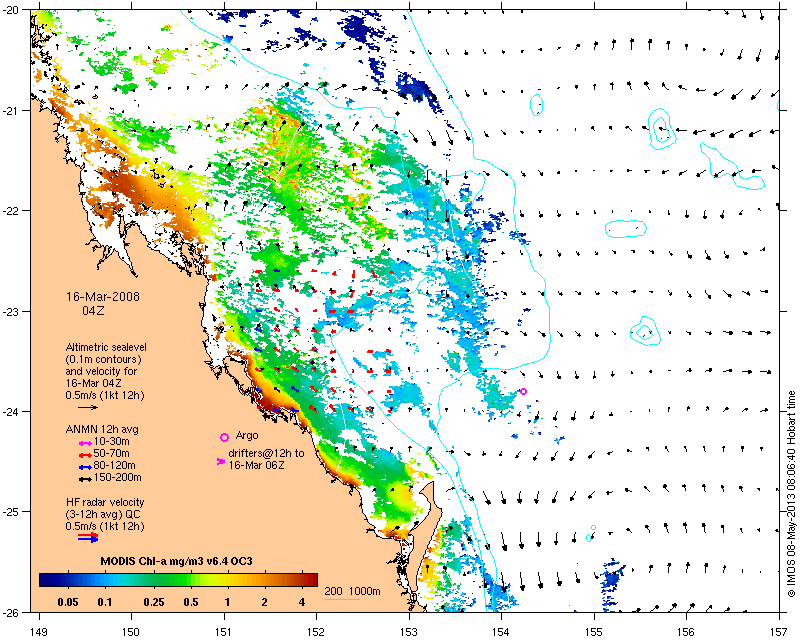Click the magenta Argo float marker on the map
Screen dimensions: 800x640
[523, 391]
